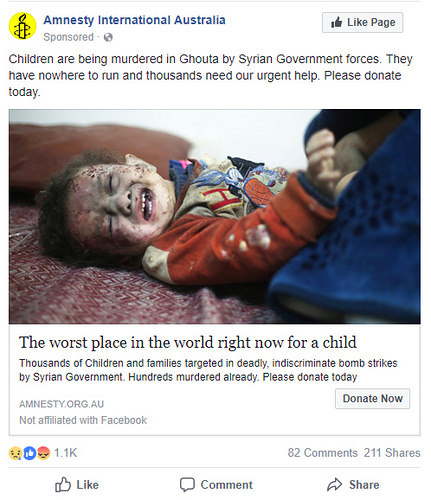Screen dimensions: 431x500
Task: View the 211 Shares list
Action: click(x=392, y=453)
